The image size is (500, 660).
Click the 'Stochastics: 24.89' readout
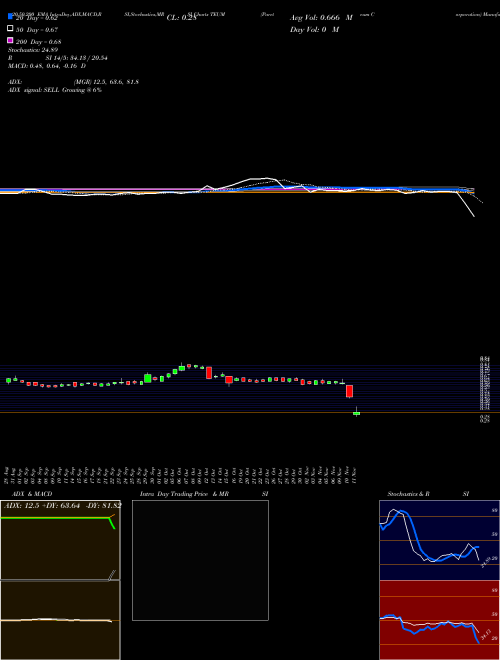click(x=33, y=50)
